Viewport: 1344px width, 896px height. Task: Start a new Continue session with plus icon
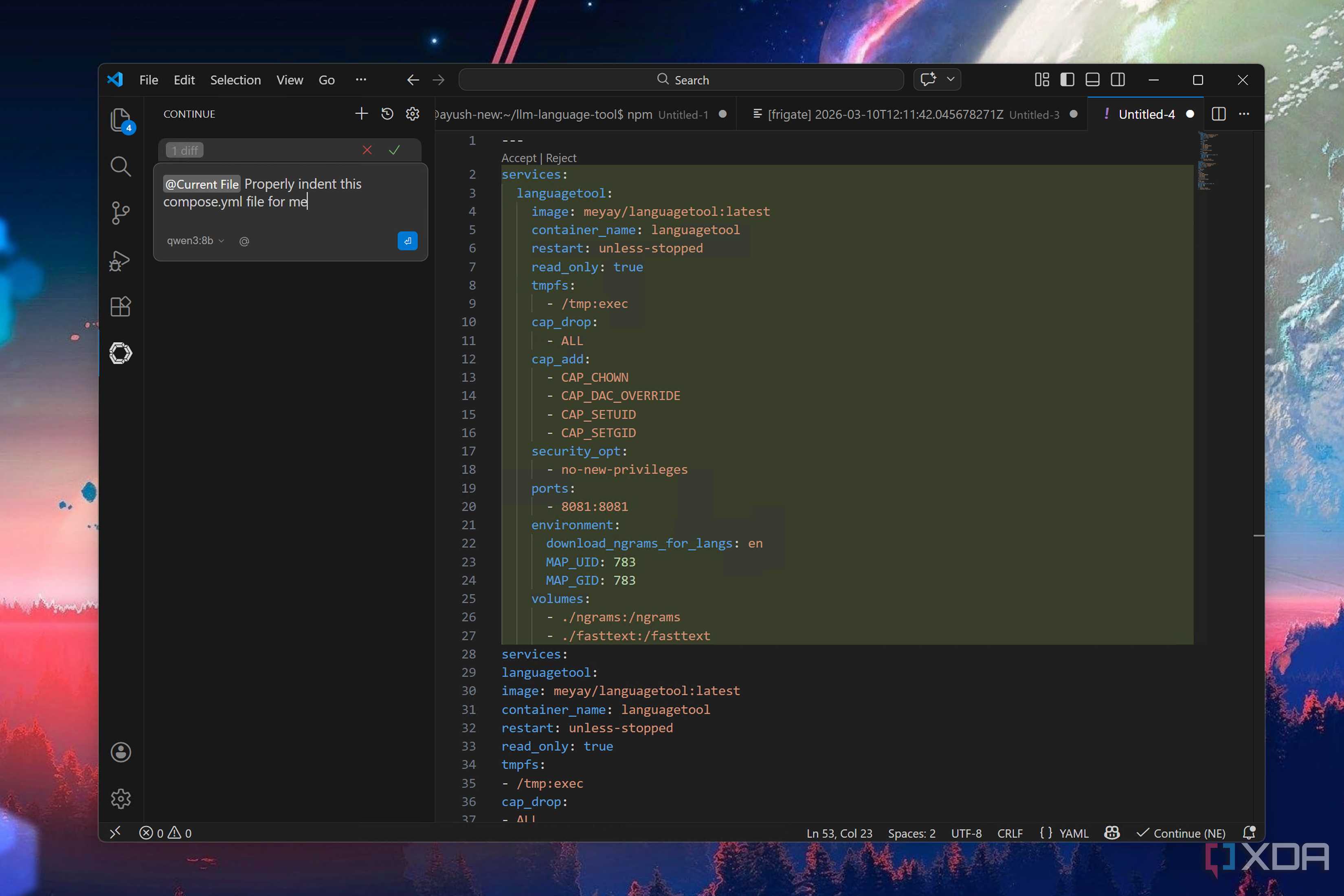point(361,114)
